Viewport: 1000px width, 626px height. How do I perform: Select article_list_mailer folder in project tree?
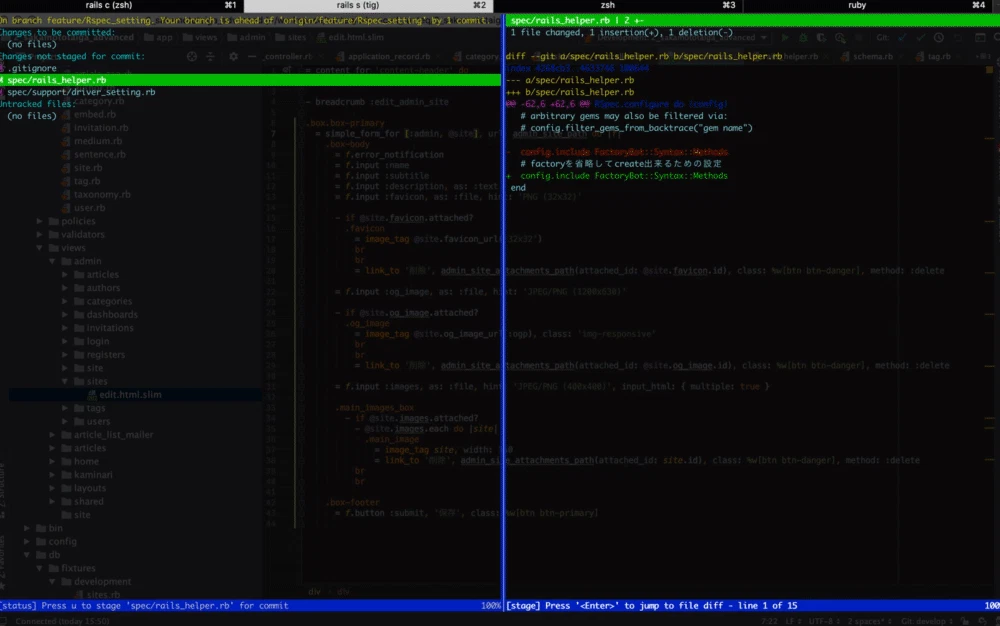pos(114,435)
